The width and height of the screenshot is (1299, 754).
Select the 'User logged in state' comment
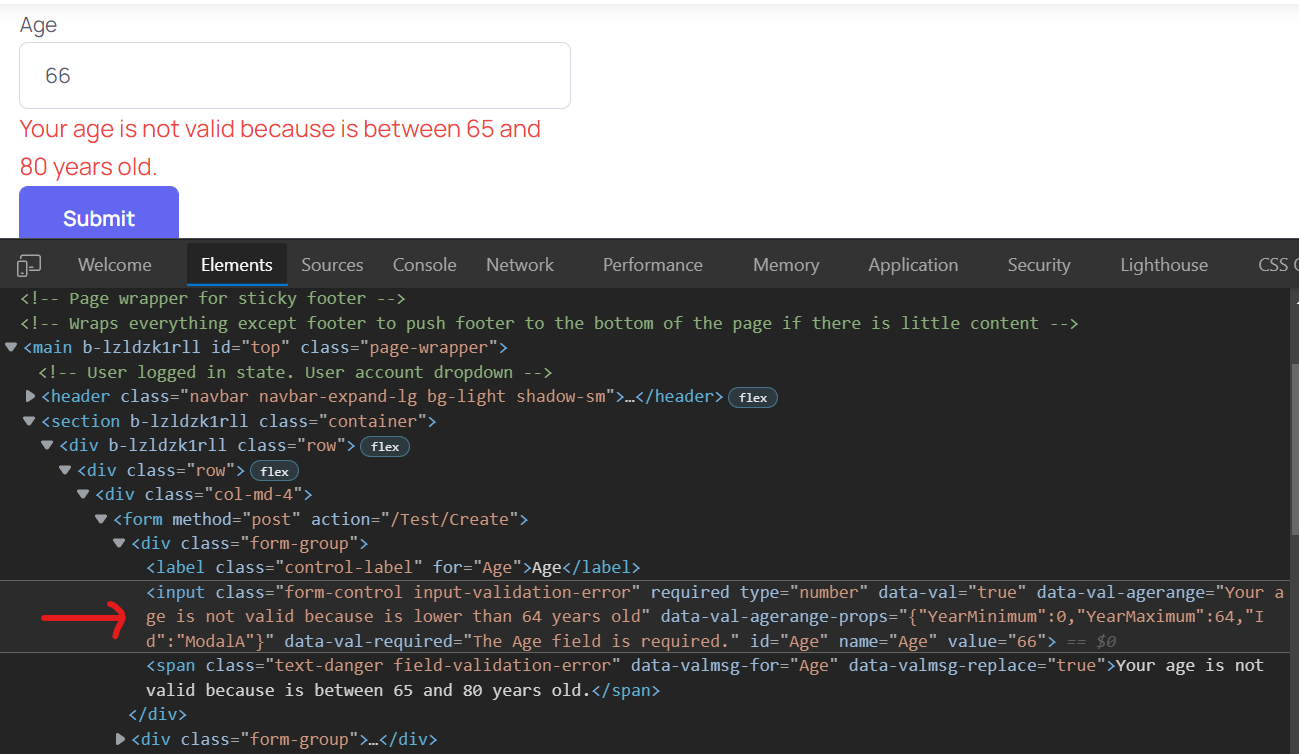pos(295,372)
